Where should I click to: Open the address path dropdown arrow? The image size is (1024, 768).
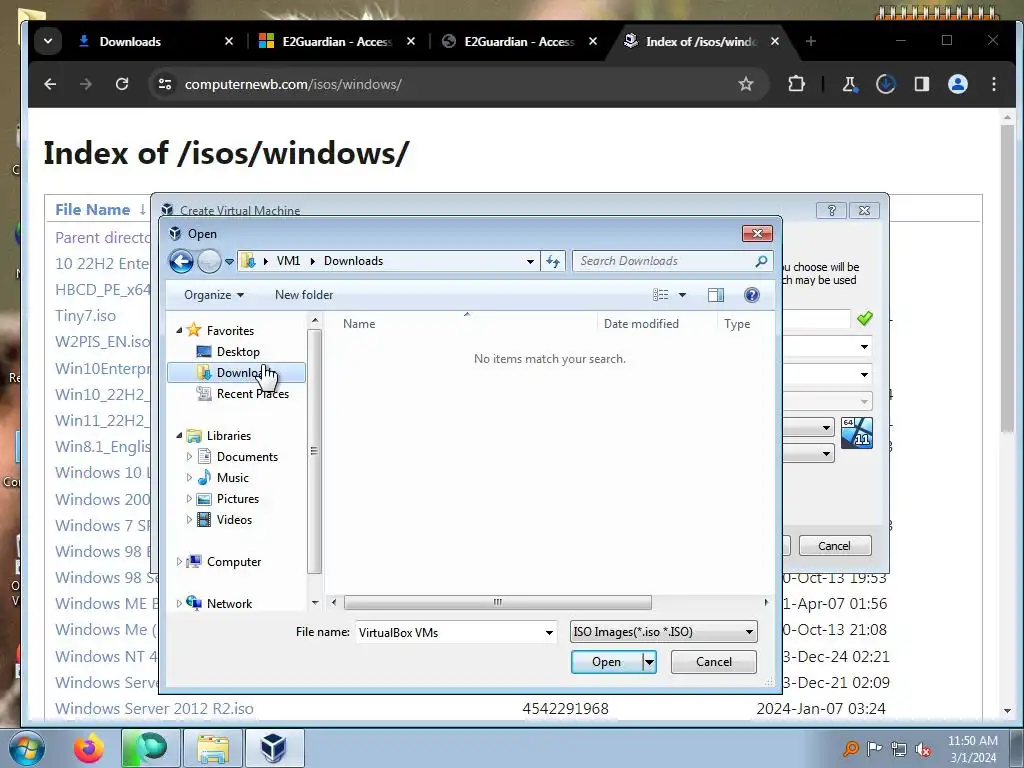(x=530, y=261)
